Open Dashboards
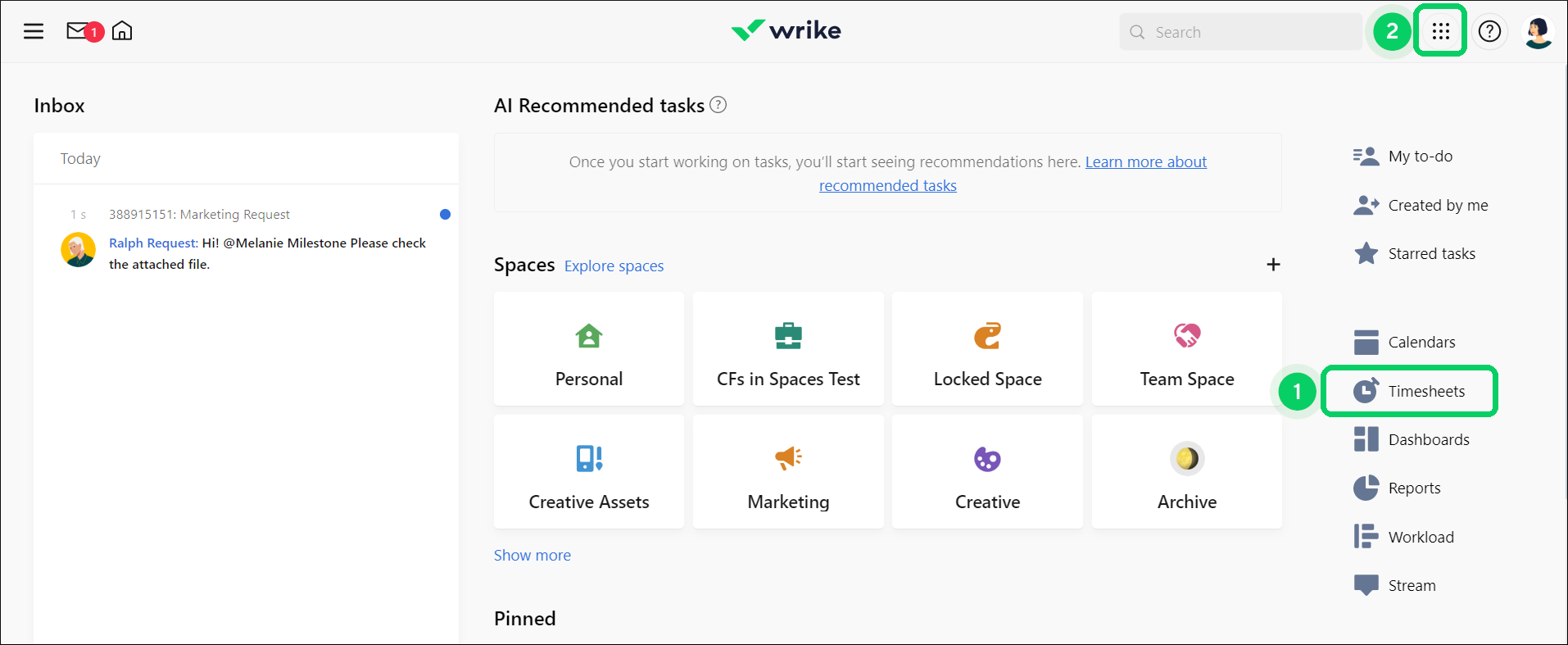 (1411, 439)
